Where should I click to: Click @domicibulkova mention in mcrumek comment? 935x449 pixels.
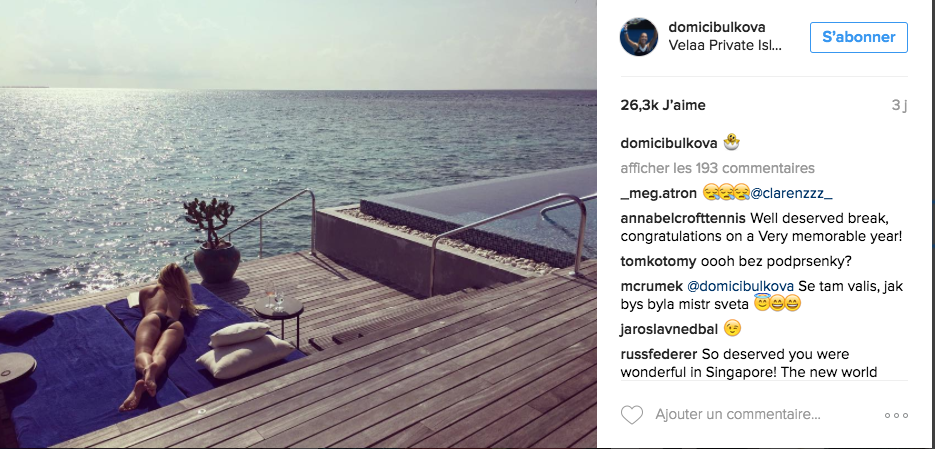[741, 286]
